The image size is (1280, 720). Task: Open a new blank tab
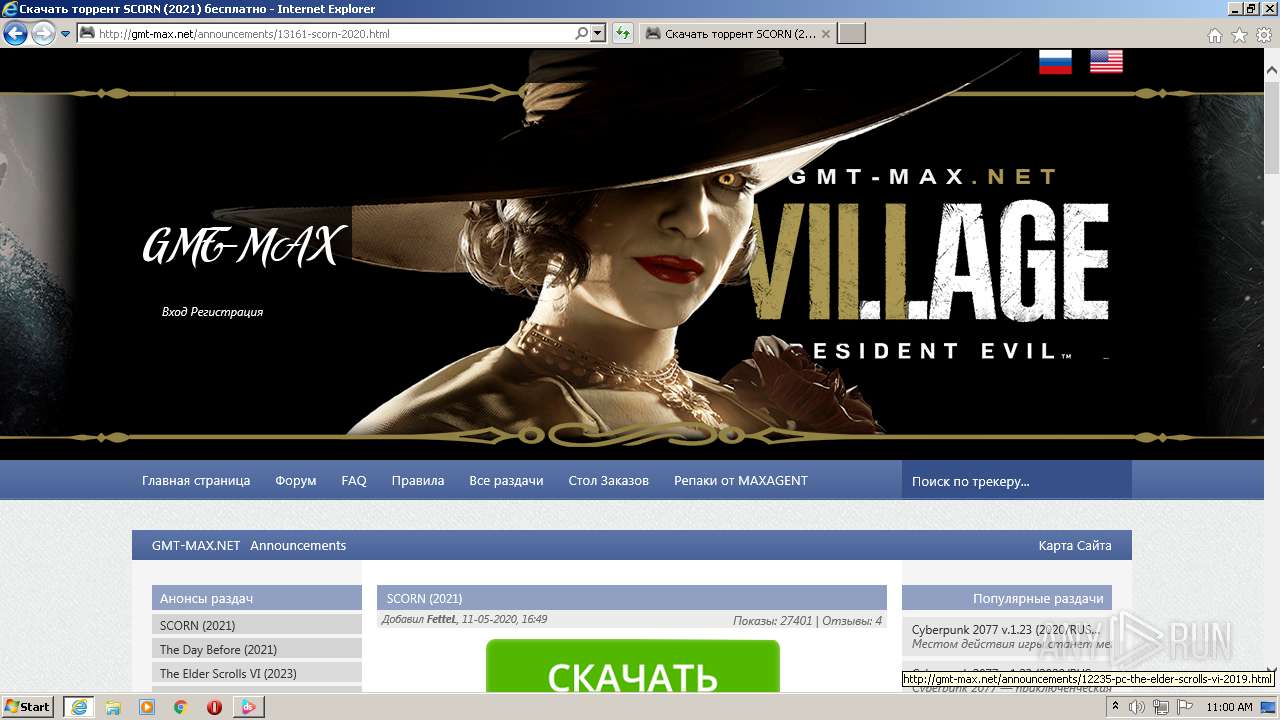[851, 33]
